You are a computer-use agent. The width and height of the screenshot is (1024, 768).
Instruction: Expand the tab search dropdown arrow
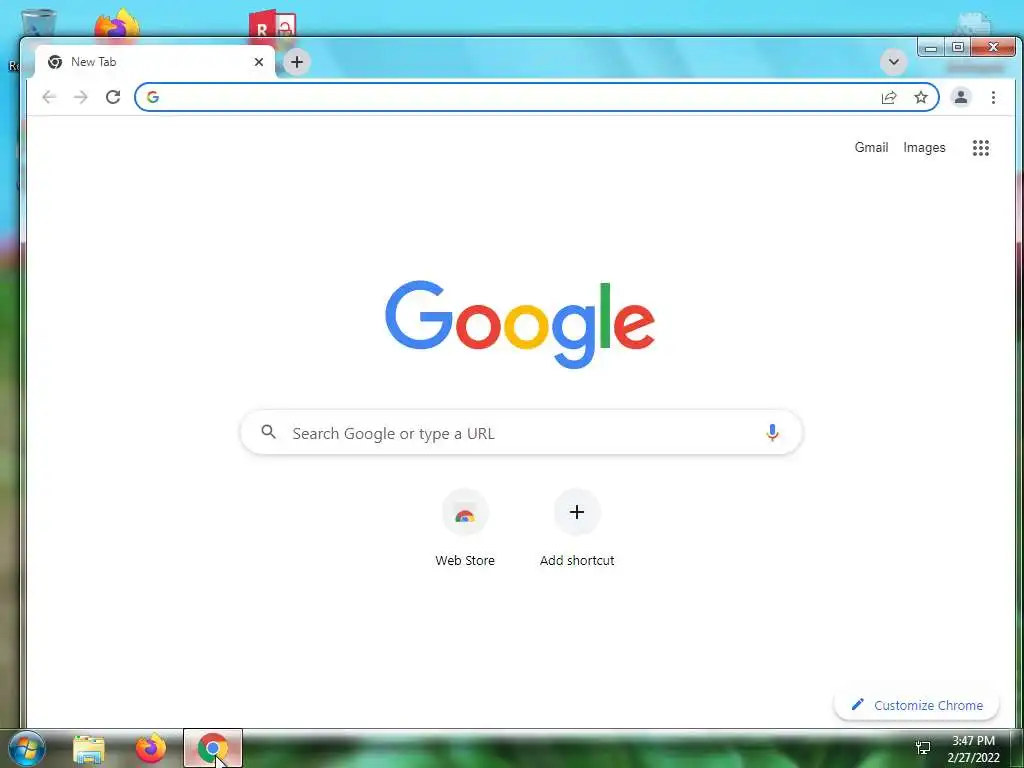(x=893, y=62)
